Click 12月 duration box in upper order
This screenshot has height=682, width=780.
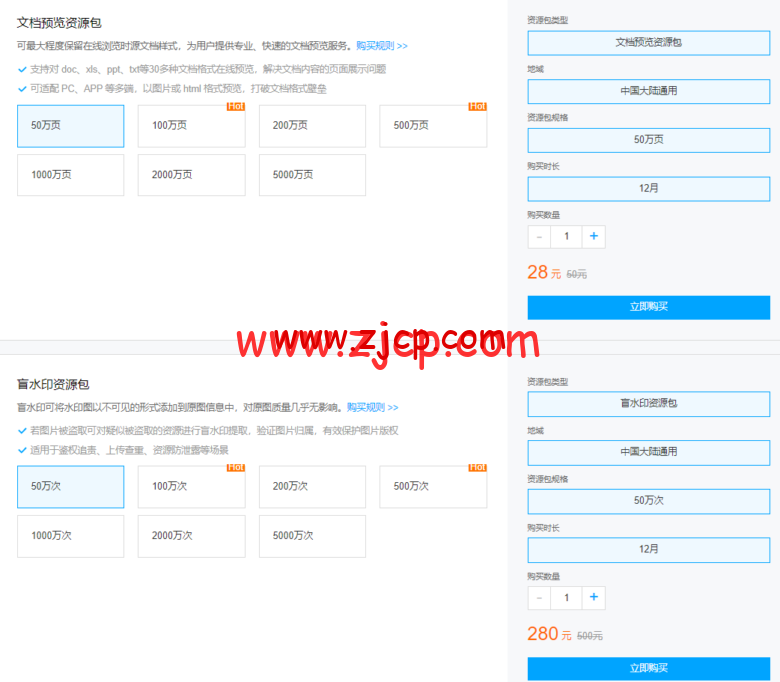(x=649, y=189)
